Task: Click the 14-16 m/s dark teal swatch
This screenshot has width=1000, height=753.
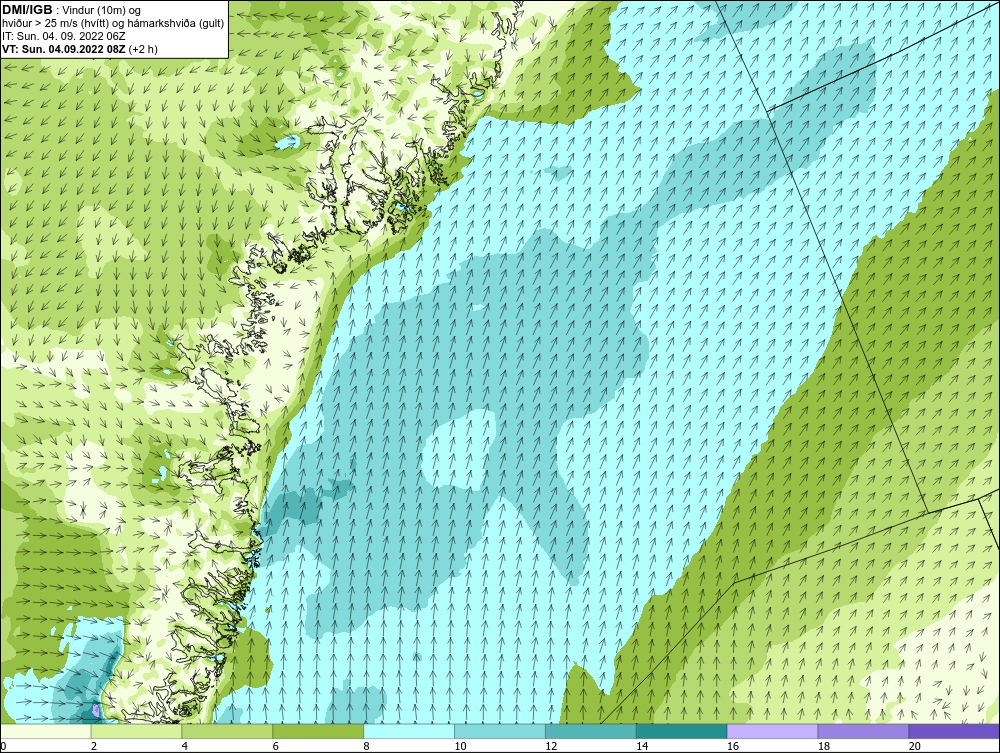Action: [x=681, y=731]
